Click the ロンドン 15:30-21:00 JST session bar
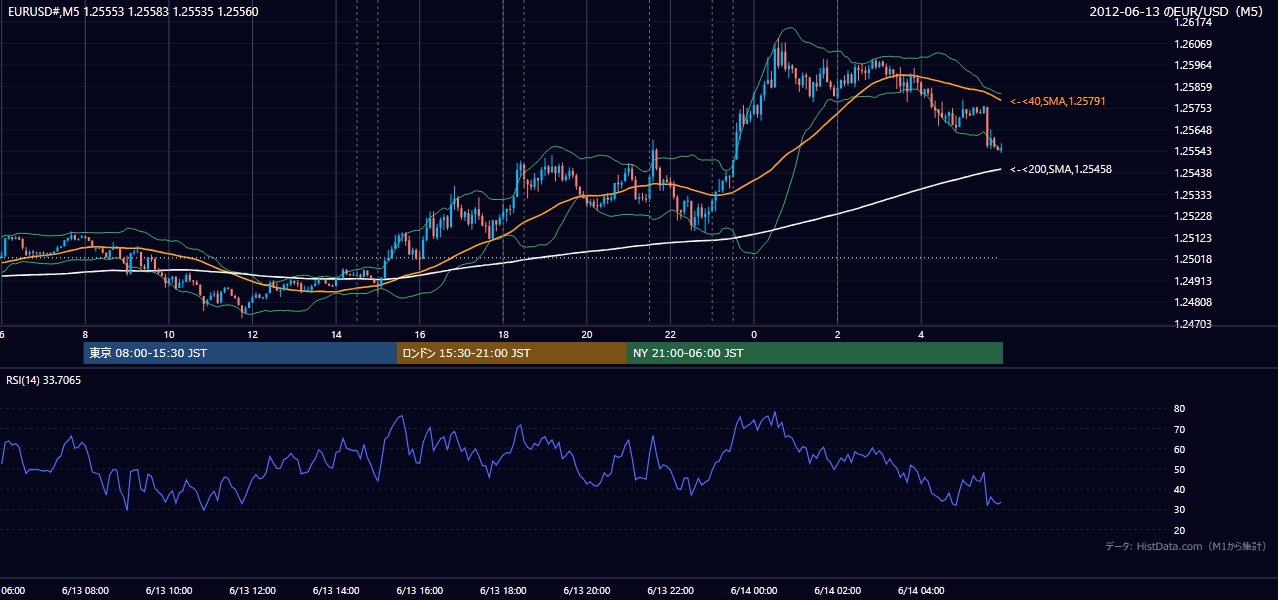 (512, 353)
